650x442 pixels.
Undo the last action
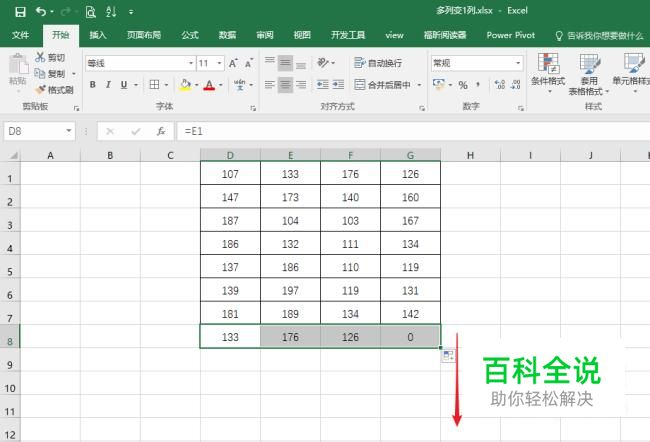coord(41,12)
